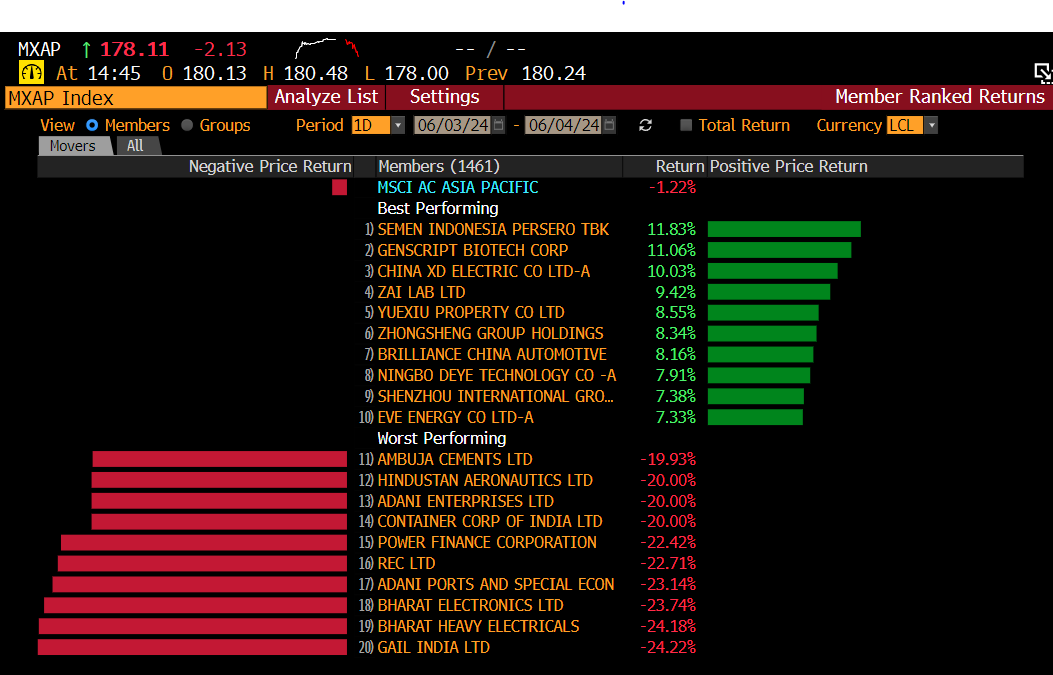Open the end date calendar icon
Viewport: 1053px width, 675px height.
(609, 125)
